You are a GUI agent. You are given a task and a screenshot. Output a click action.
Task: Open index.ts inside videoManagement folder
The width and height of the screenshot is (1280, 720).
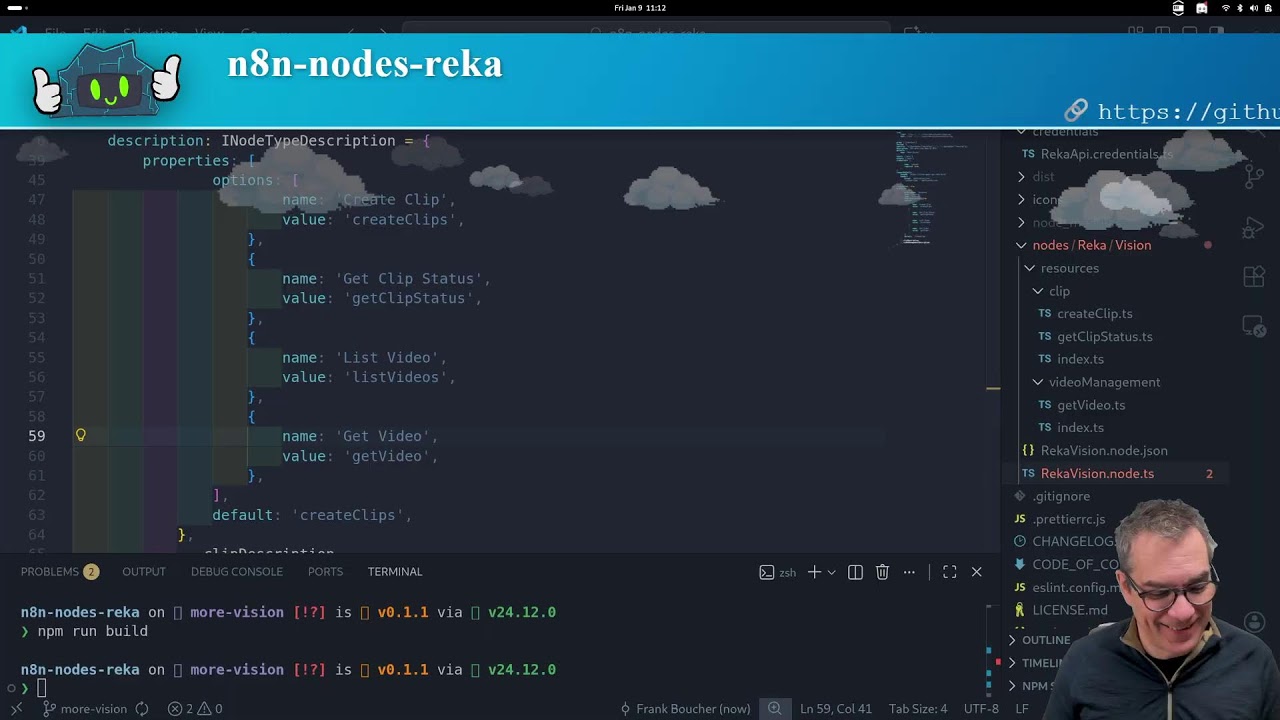(x=1081, y=428)
